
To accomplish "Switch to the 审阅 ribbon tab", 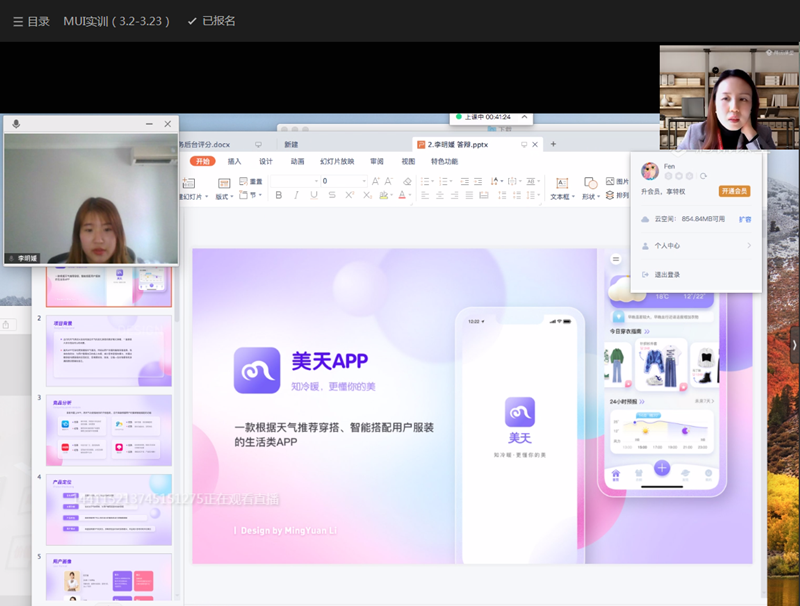I will [x=377, y=161].
